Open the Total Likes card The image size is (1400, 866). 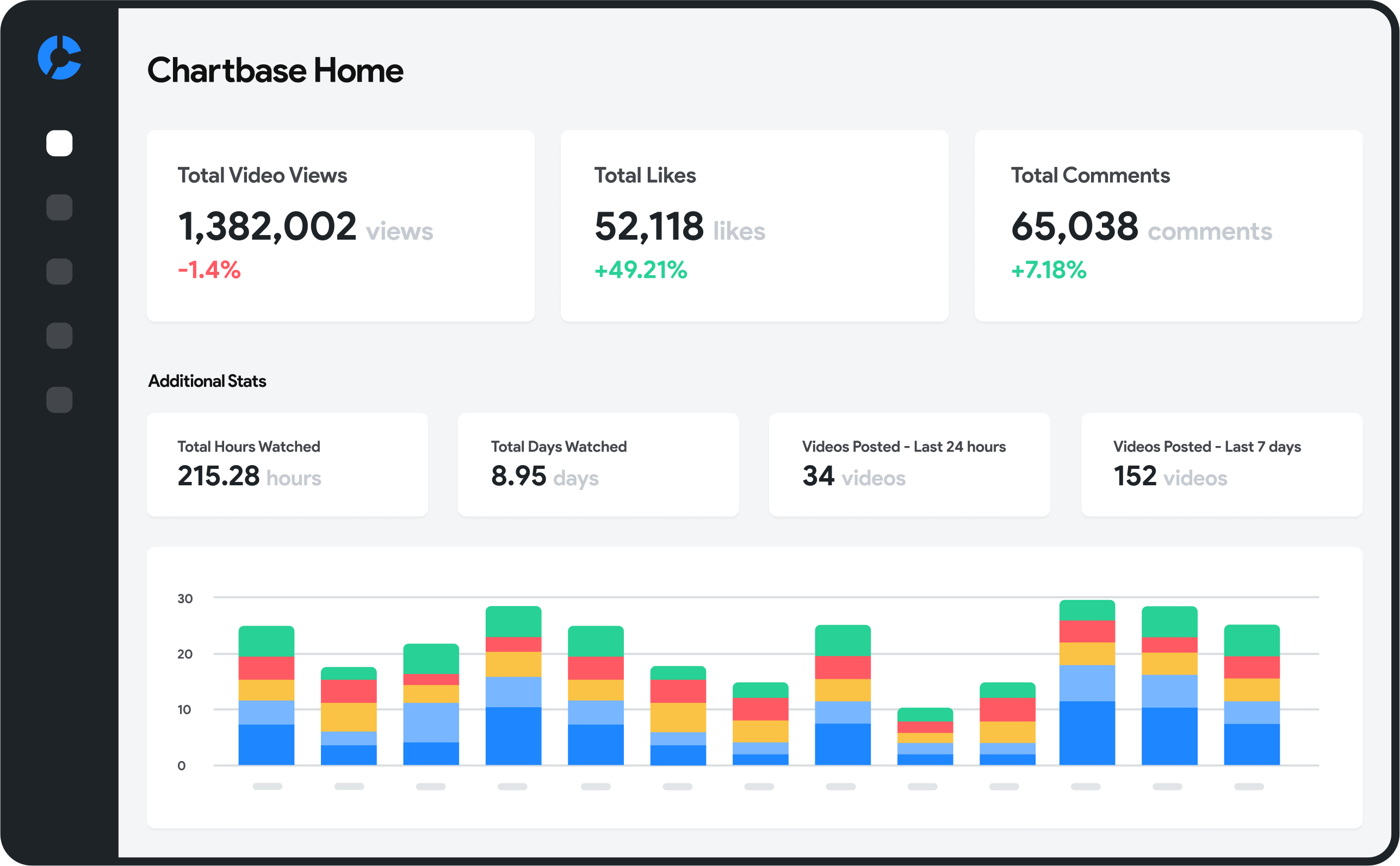(x=754, y=226)
